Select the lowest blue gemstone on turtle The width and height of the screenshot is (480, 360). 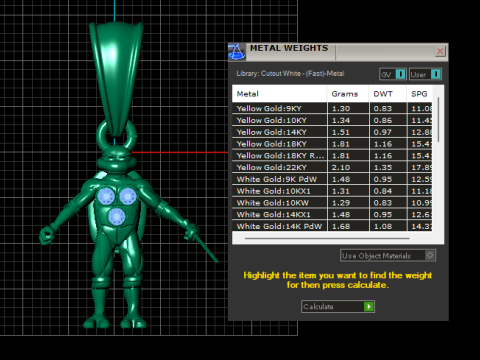coord(116,217)
